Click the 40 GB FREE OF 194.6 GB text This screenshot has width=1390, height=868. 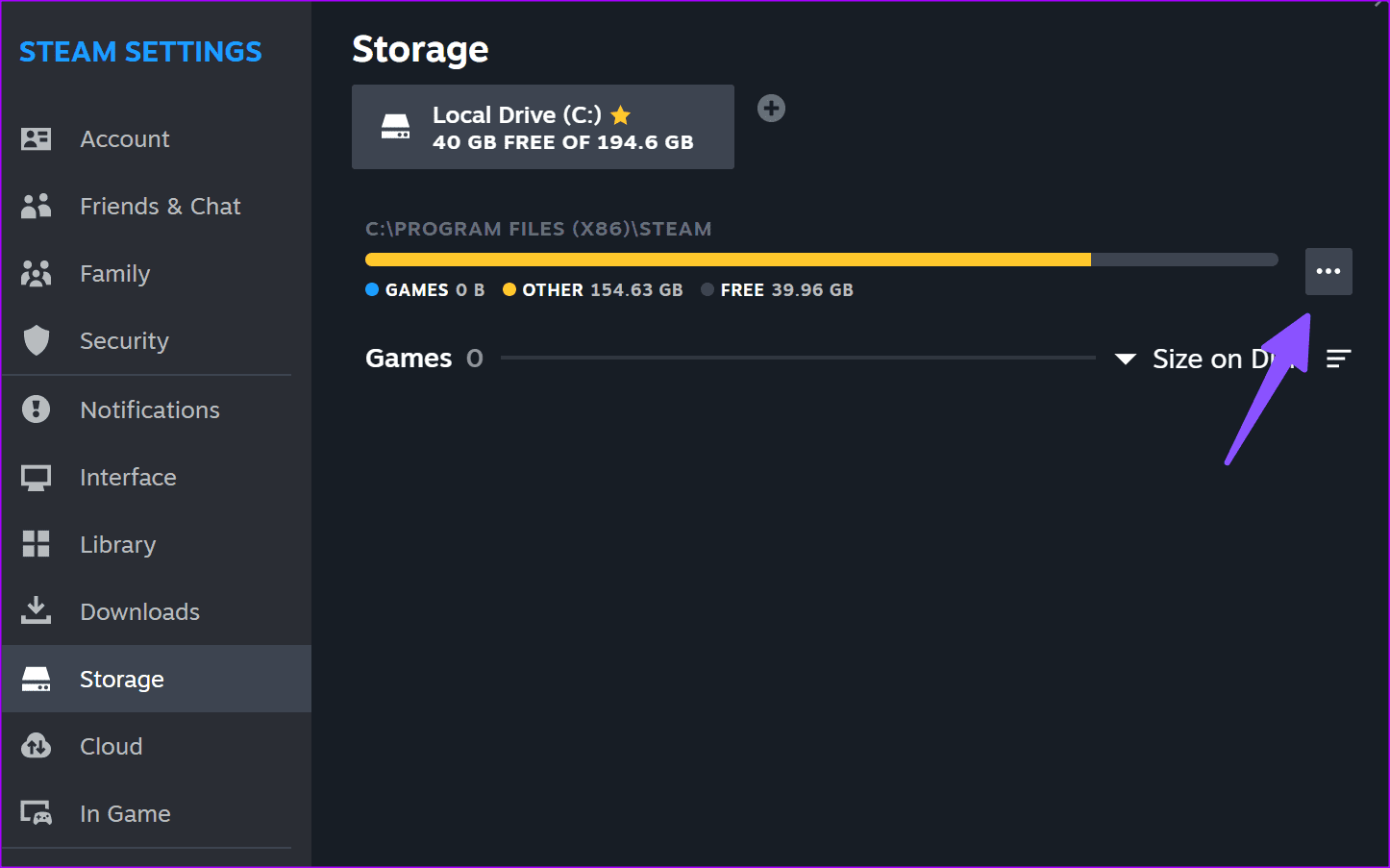[x=563, y=142]
